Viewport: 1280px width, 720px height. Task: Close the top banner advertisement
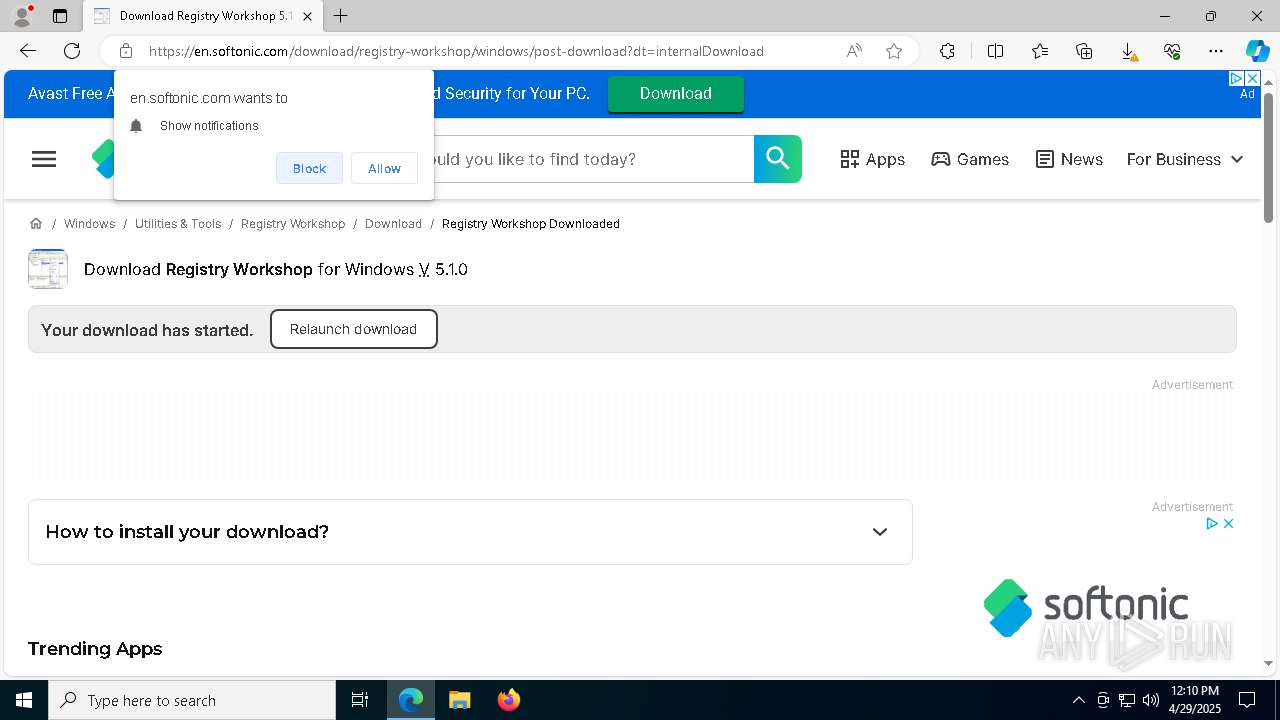(1252, 78)
